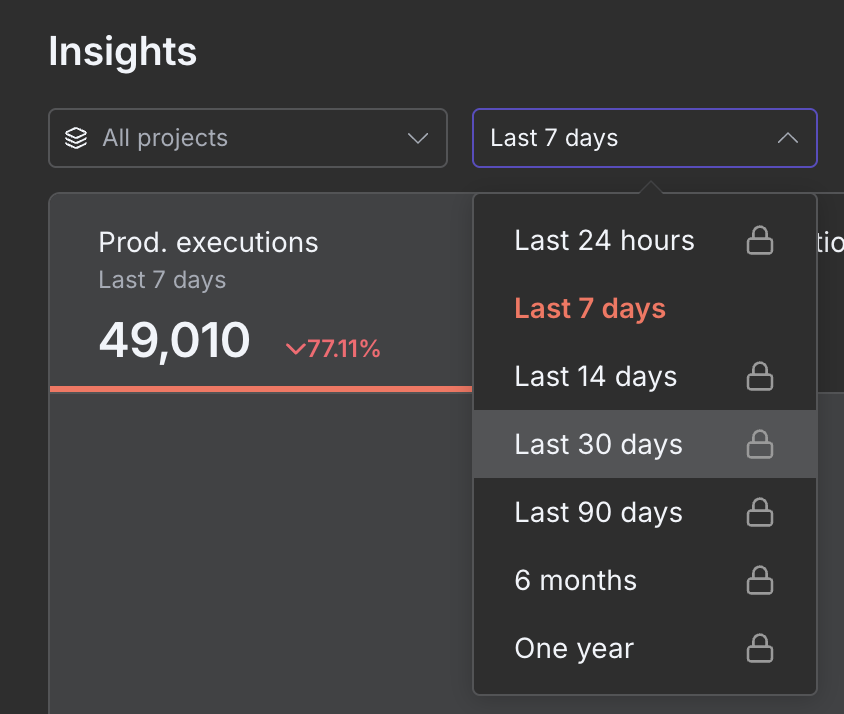Click the lock icon beside 6 months
This screenshot has height=714, width=844.
coord(760,580)
